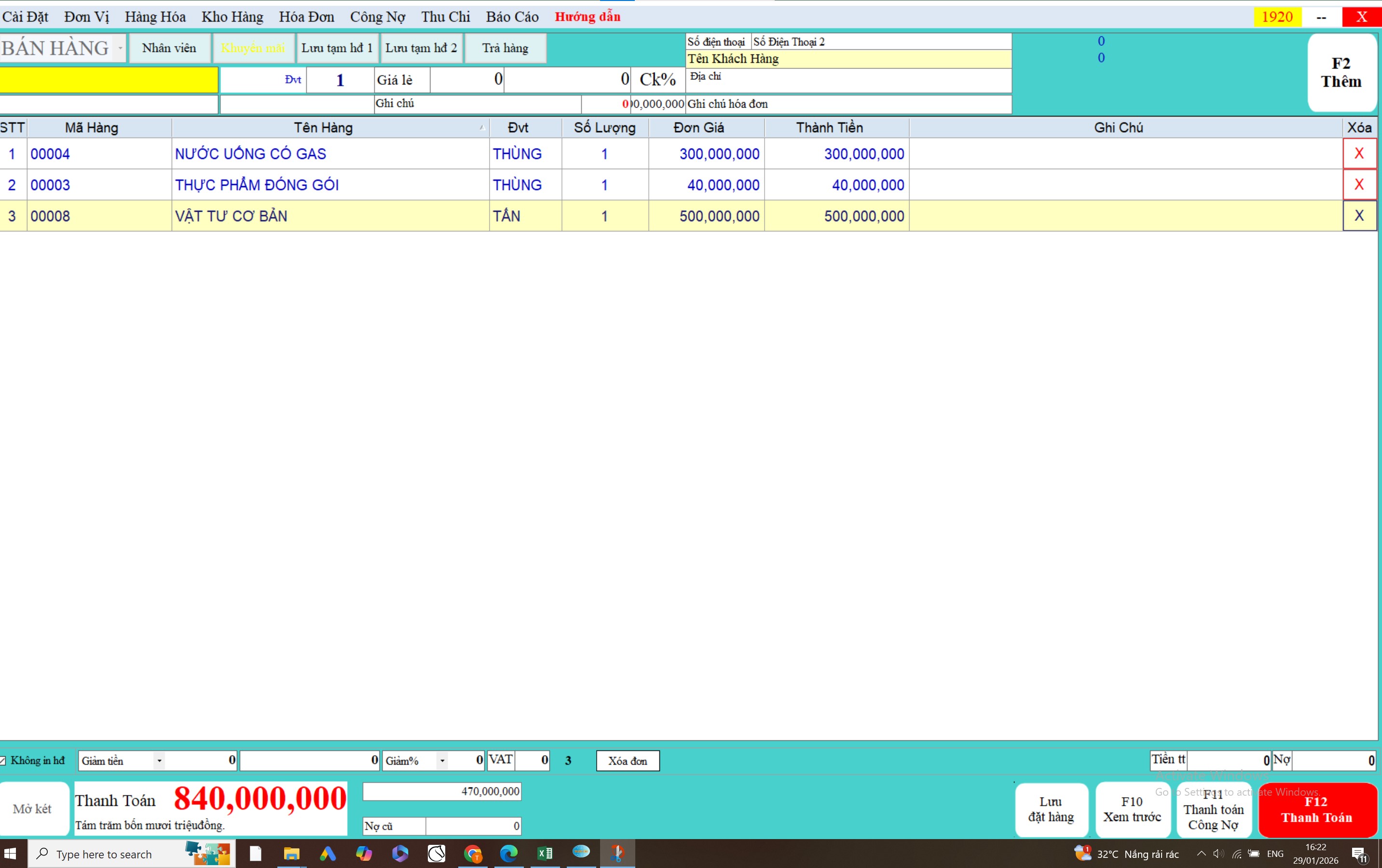The height and width of the screenshot is (868, 1382).
Task: Open the Kho Hàng menu
Action: (232, 17)
